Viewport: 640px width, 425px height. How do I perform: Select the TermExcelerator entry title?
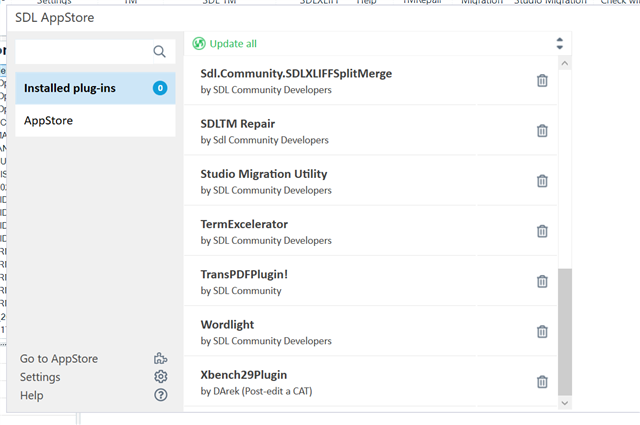coord(244,224)
